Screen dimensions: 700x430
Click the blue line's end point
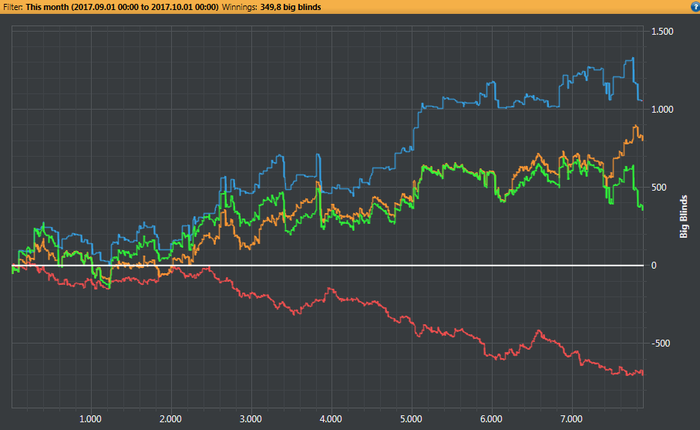pos(642,100)
